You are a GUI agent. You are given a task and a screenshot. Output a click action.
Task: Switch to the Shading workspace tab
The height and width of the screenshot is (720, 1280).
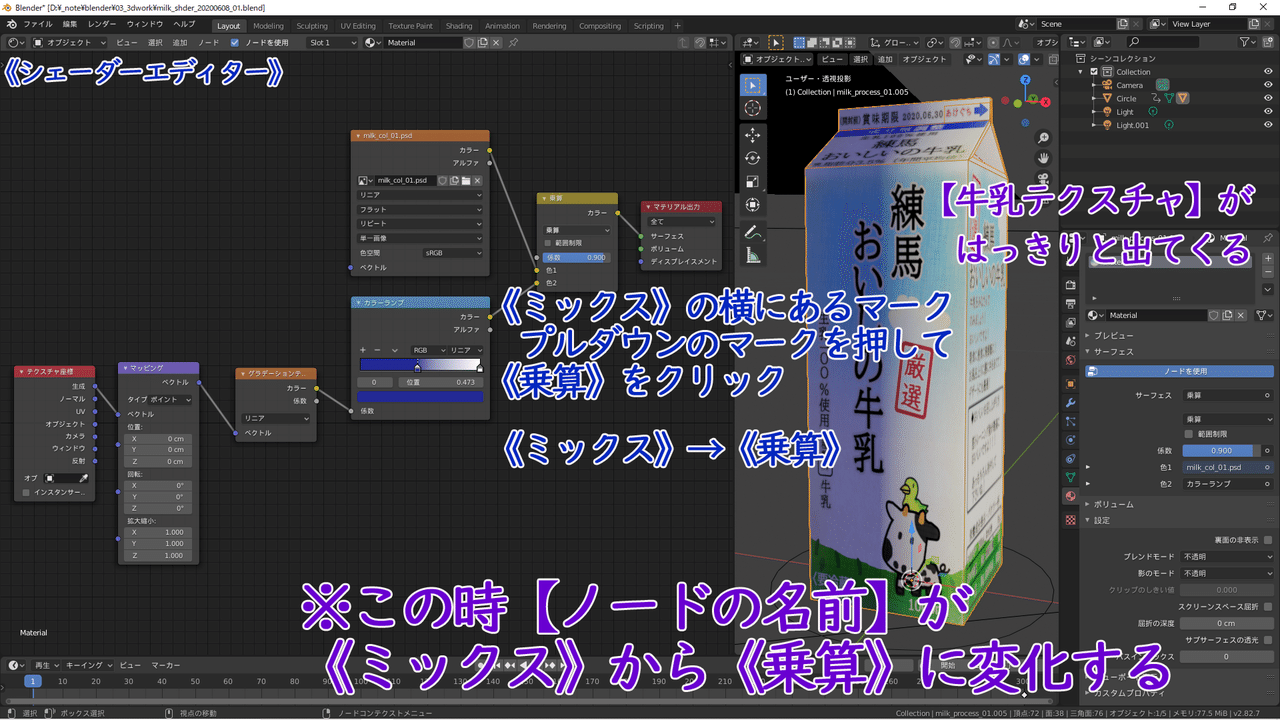coord(459,26)
